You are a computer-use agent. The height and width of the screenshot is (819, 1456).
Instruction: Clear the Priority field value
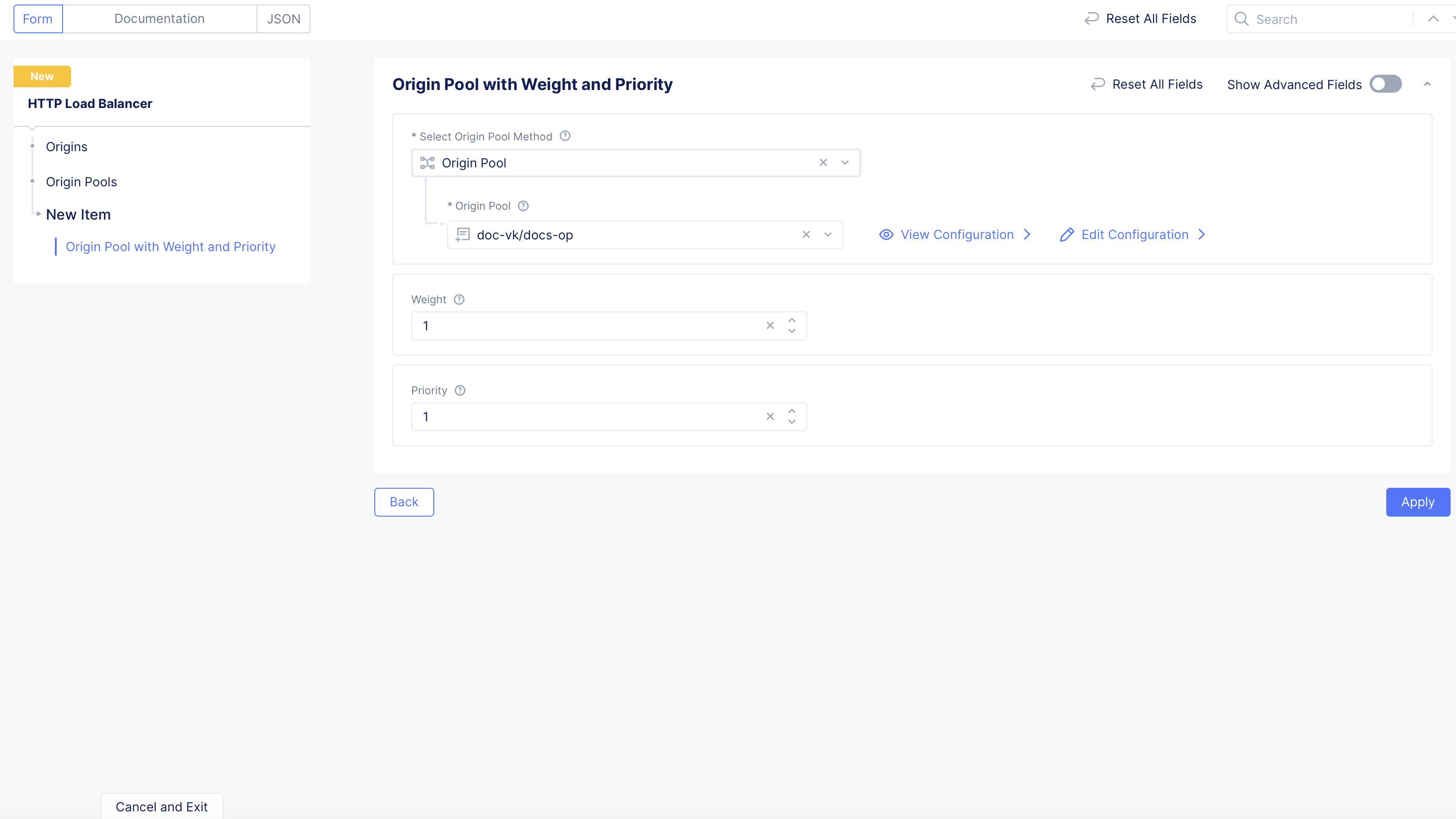click(770, 416)
